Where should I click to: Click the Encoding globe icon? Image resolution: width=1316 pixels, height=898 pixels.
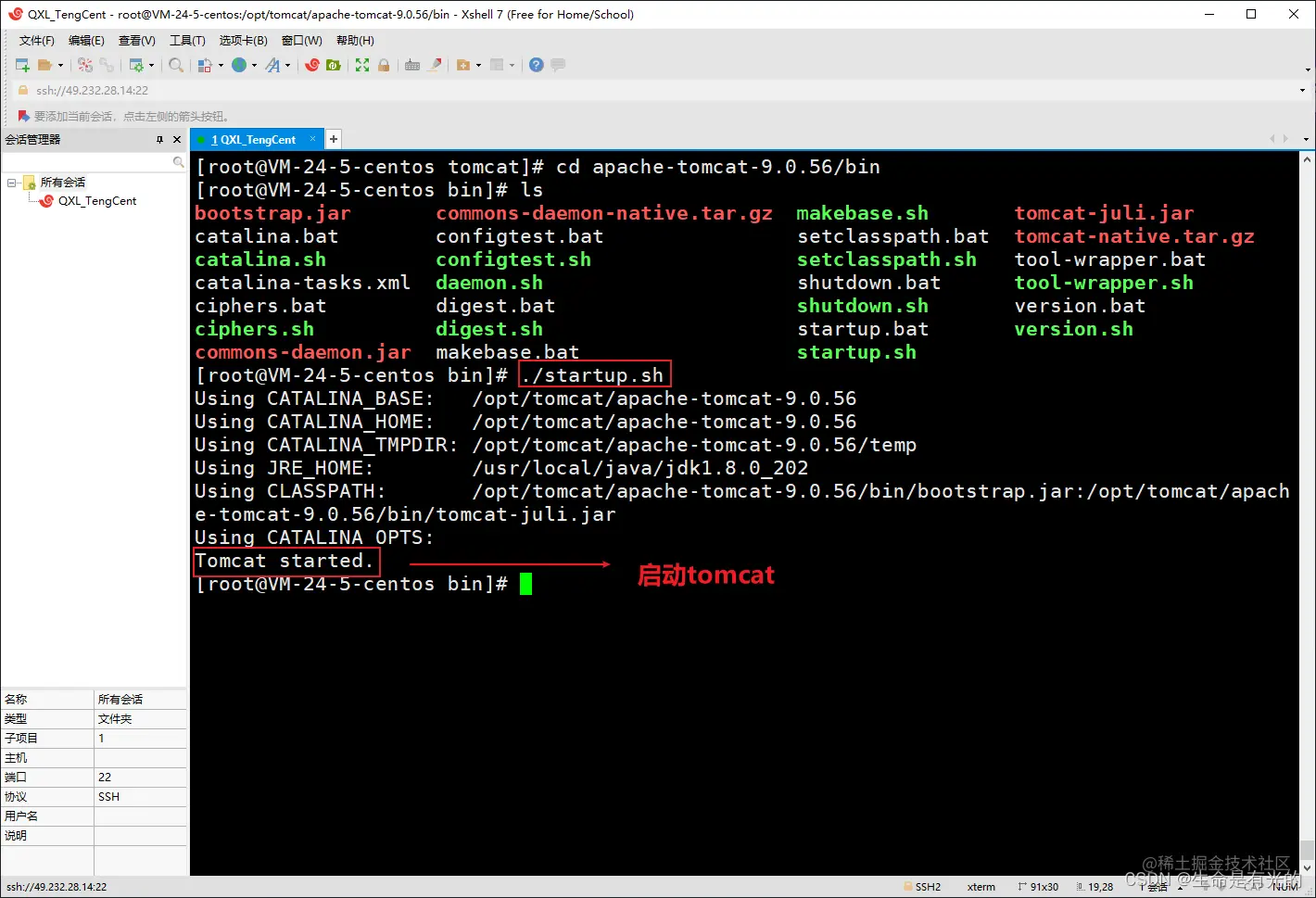click(239, 65)
